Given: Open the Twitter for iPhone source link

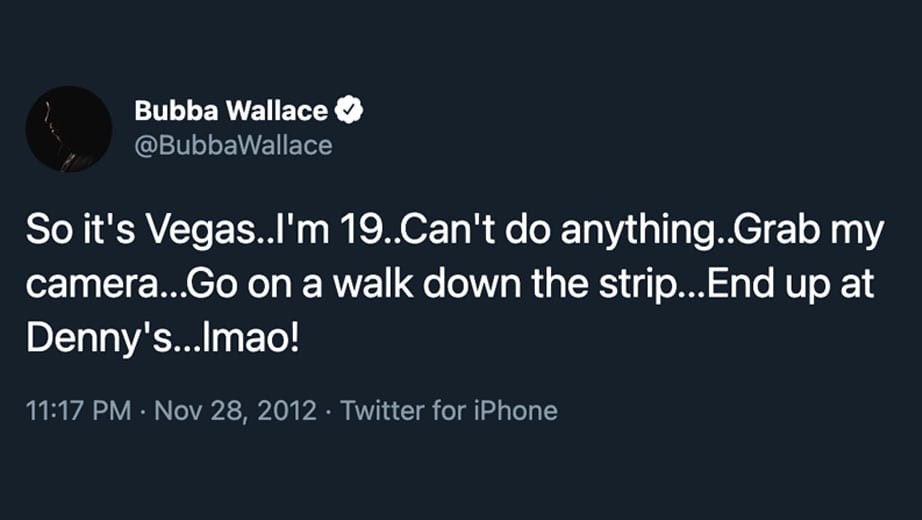Looking at the screenshot, I should click(449, 410).
